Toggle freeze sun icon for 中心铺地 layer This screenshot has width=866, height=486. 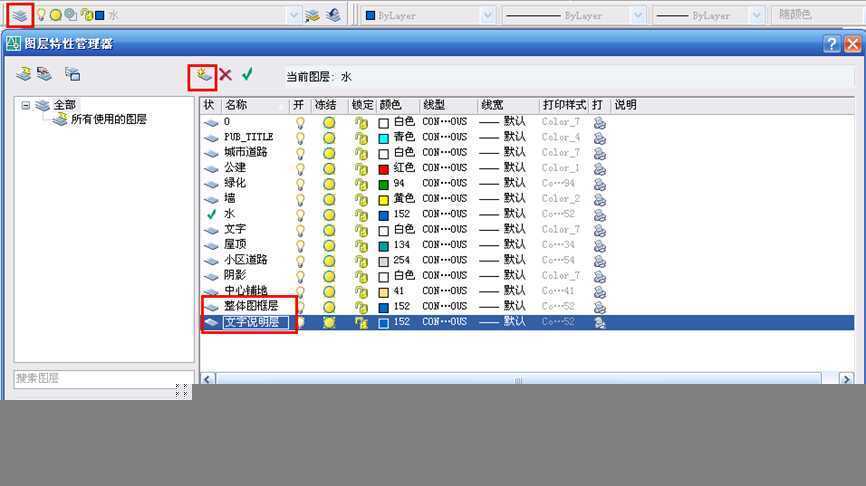click(329, 292)
